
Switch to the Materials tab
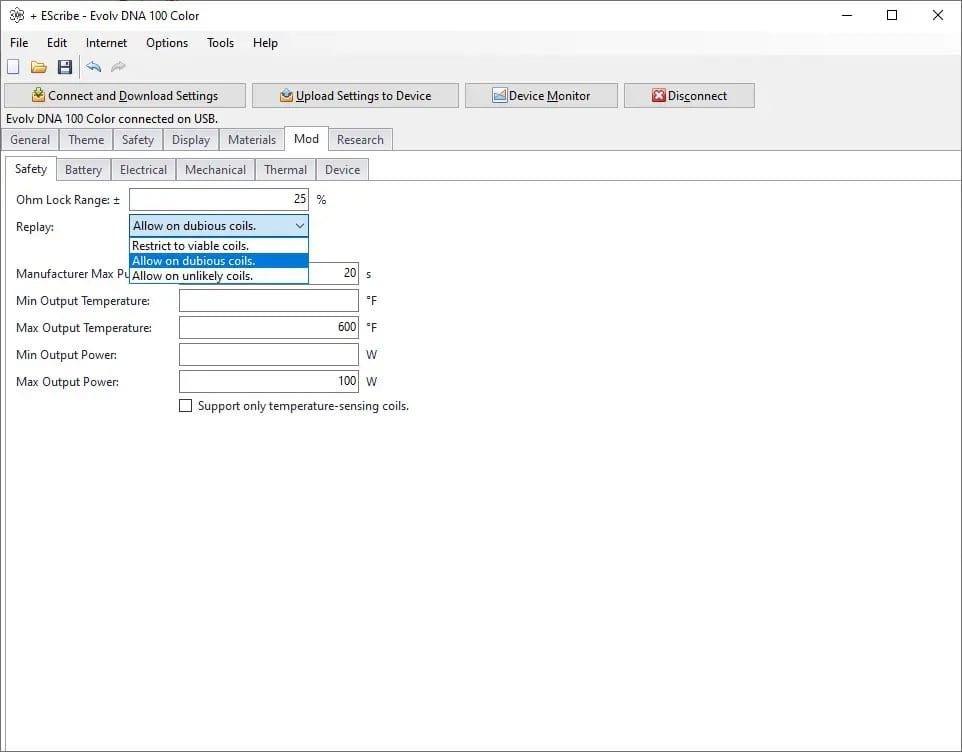pyautogui.click(x=252, y=140)
